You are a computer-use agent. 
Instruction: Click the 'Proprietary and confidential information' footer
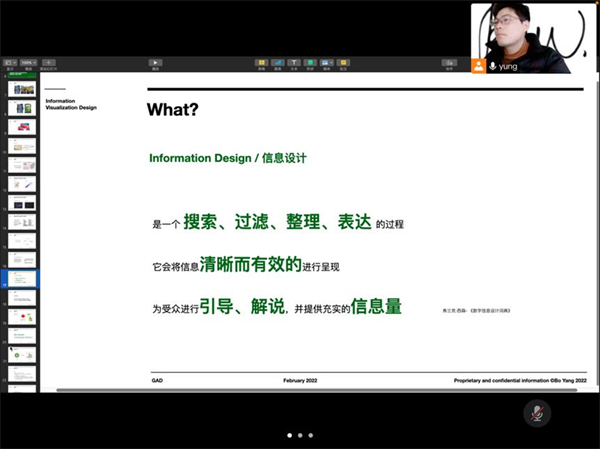[520, 380]
